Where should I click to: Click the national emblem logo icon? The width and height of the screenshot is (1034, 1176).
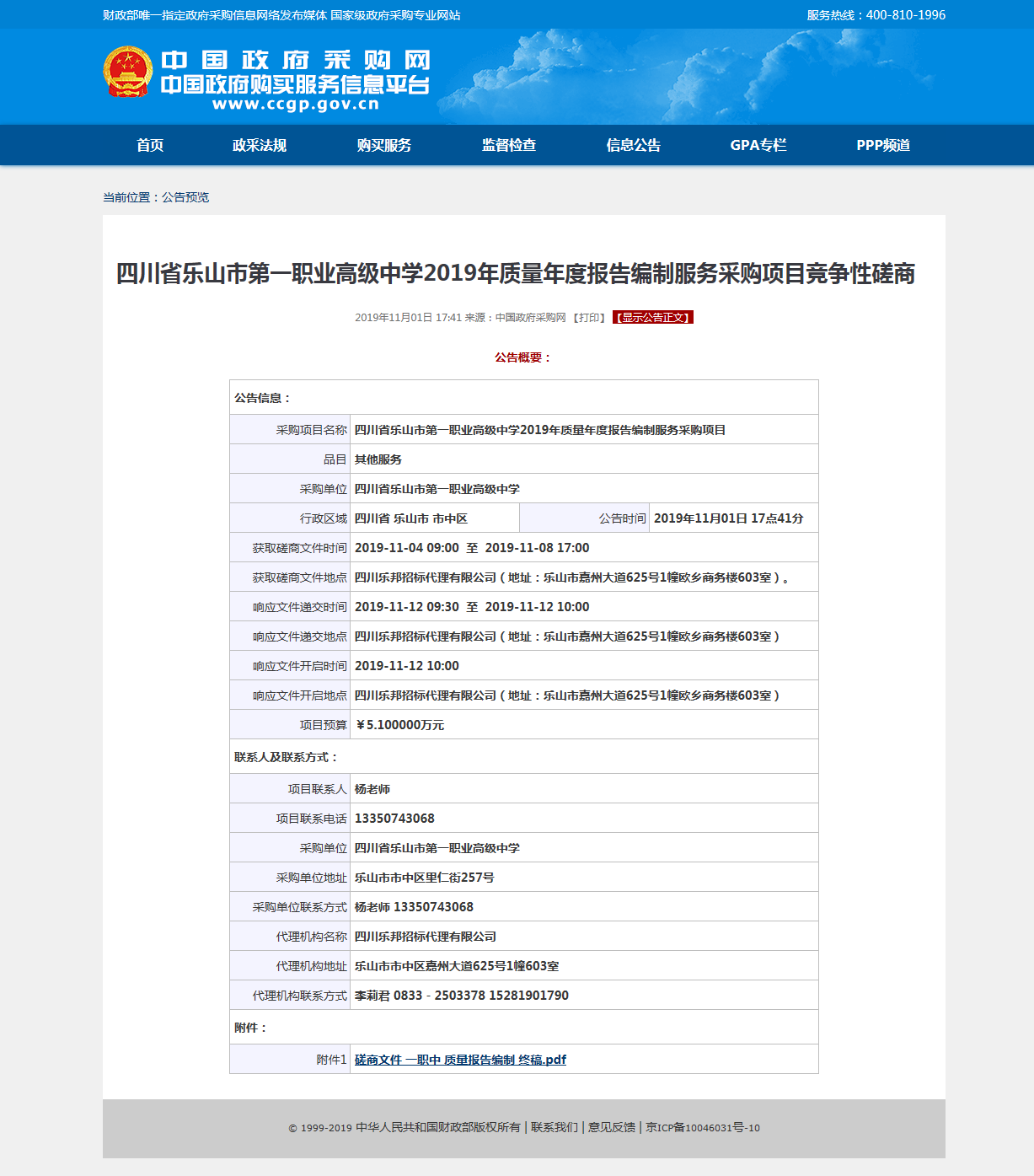pyautogui.click(x=128, y=72)
